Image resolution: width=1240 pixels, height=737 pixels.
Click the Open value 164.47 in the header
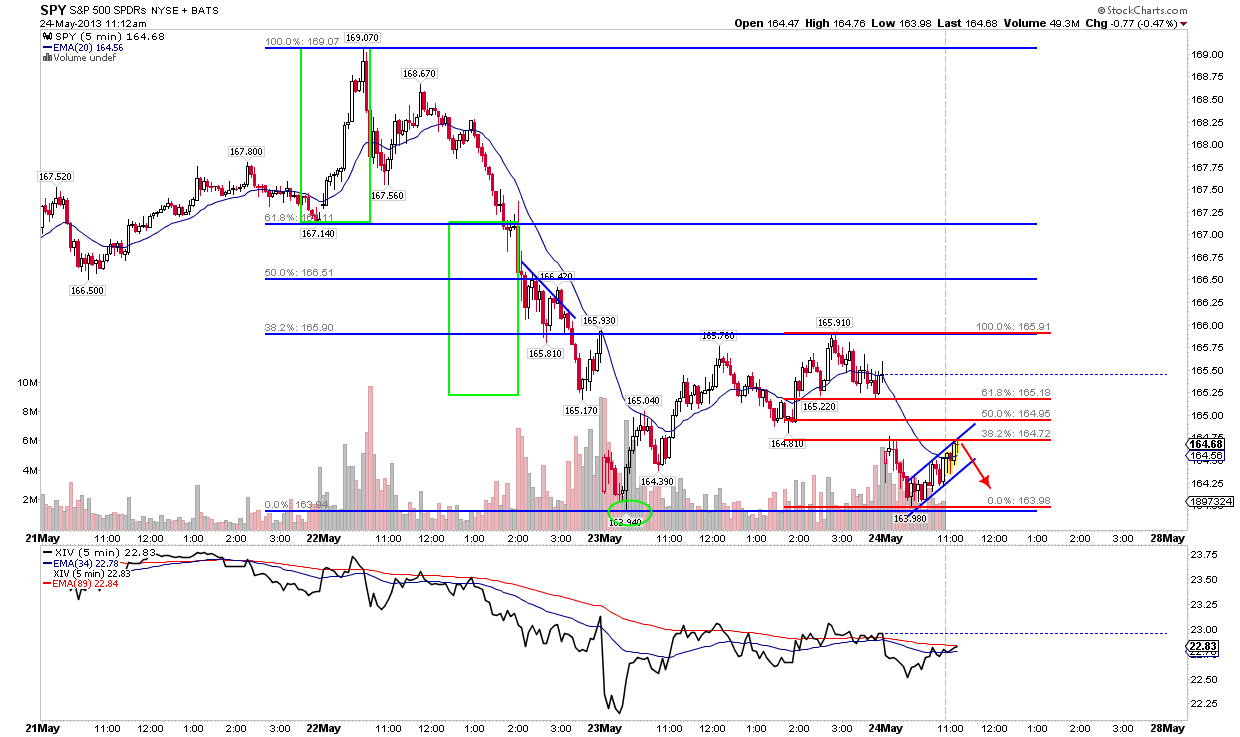point(785,23)
